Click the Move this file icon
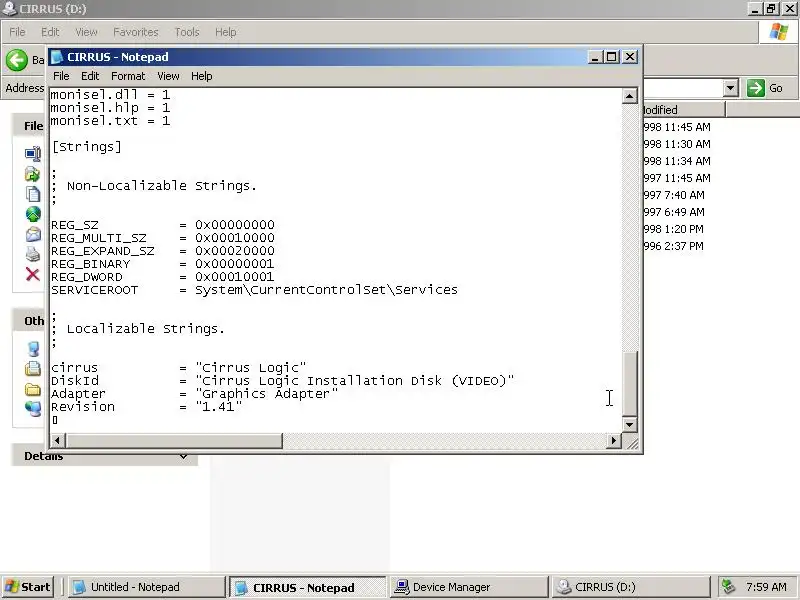Viewport: 800px width, 600px height. pyautogui.click(x=33, y=174)
